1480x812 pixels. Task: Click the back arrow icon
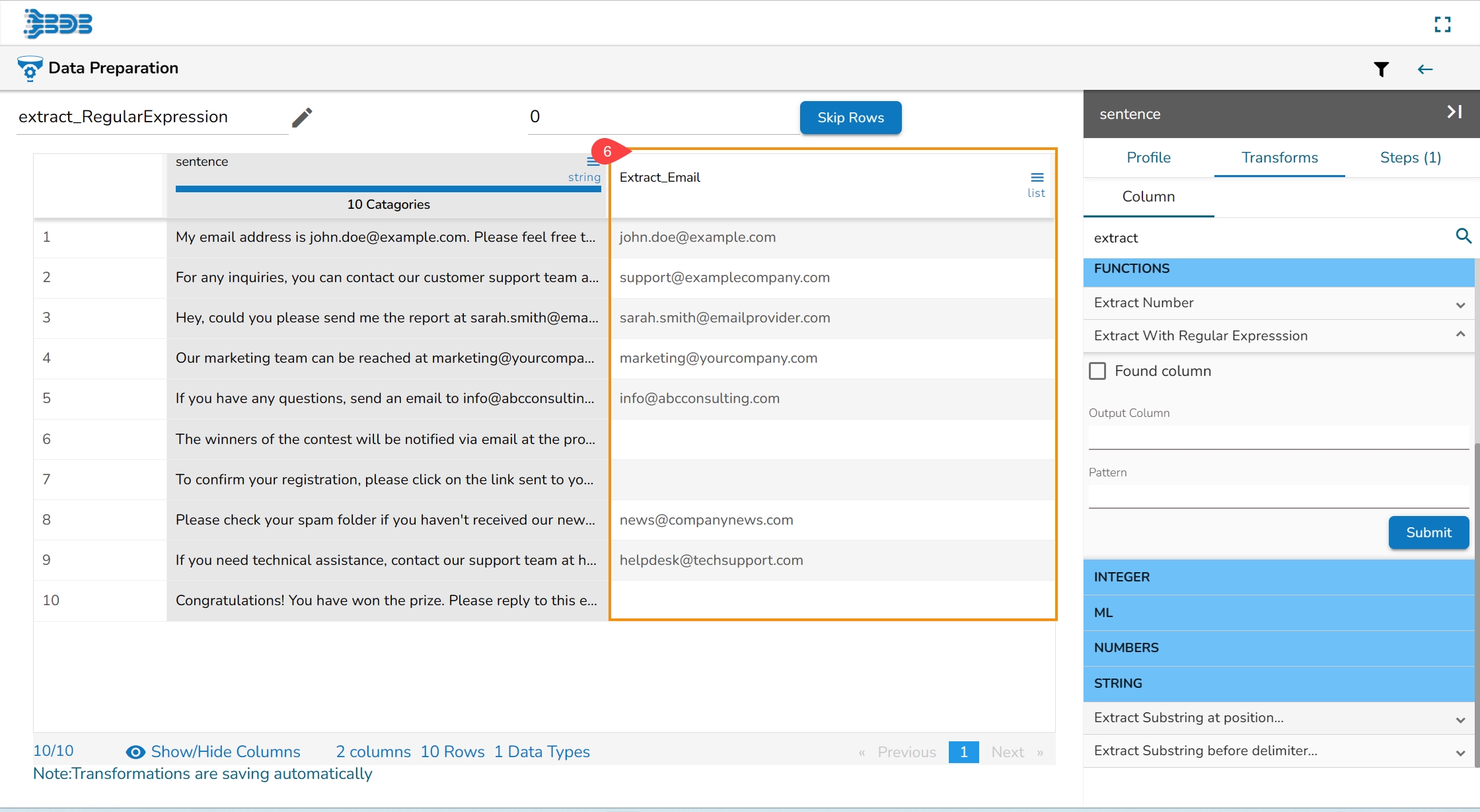click(x=1425, y=69)
